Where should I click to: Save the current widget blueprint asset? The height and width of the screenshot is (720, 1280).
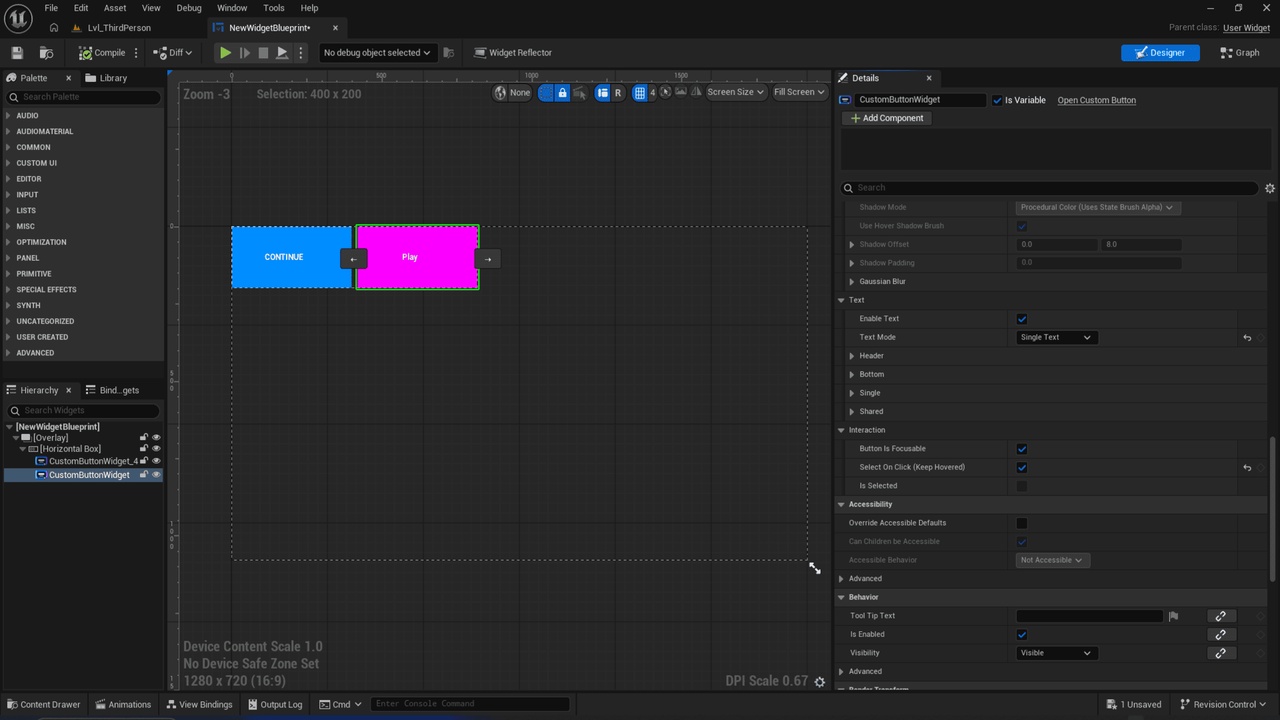[x=17, y=53]
